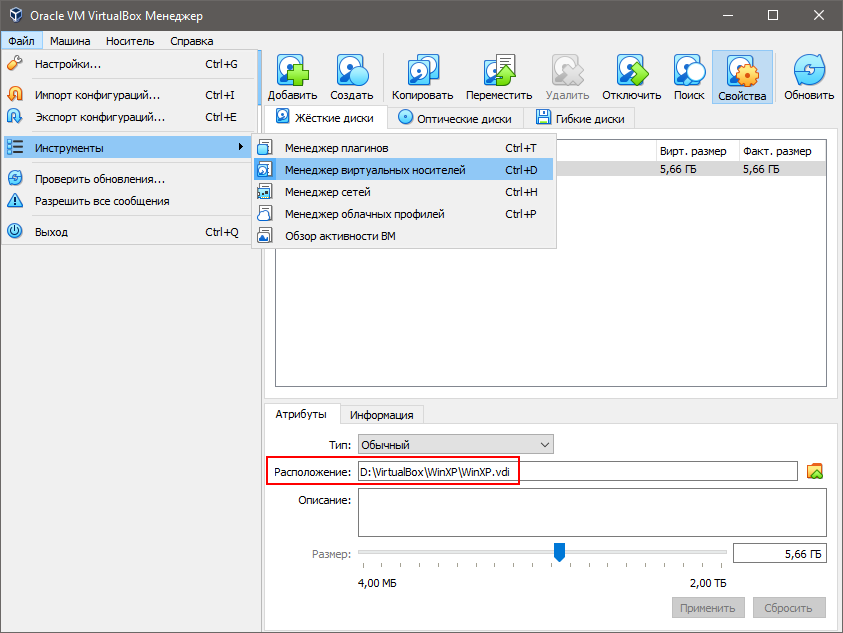The height and width of the screenshot is (633, 843).
Task: Choose Импорт конфигураций... menu entry
Action: pyautogui.click(x=128, y=95)
